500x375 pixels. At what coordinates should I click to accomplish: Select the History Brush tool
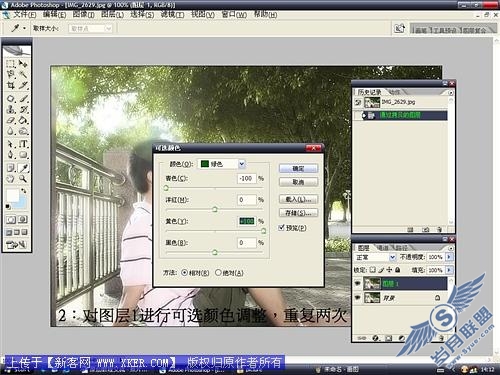pyautogui.click(x=23, y=109)
